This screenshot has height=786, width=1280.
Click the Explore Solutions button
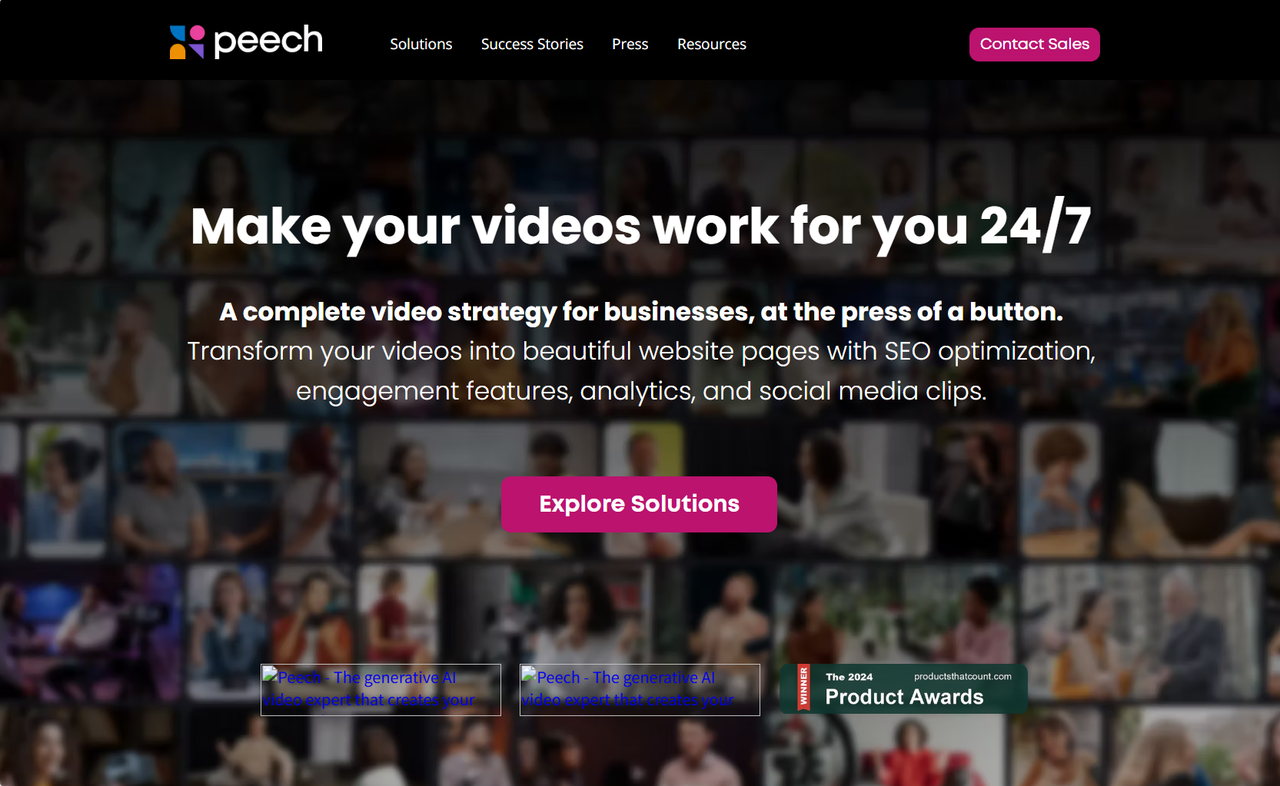(x=639, y=504)
